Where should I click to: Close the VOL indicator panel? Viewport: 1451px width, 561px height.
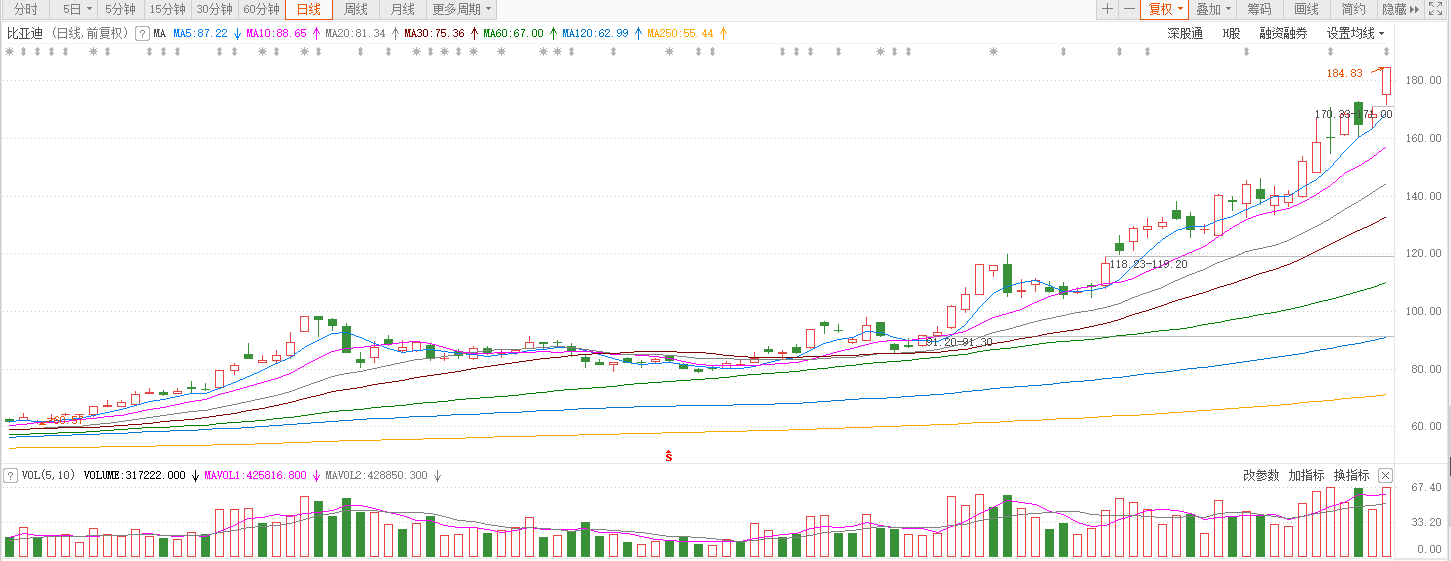[1385, 475]
